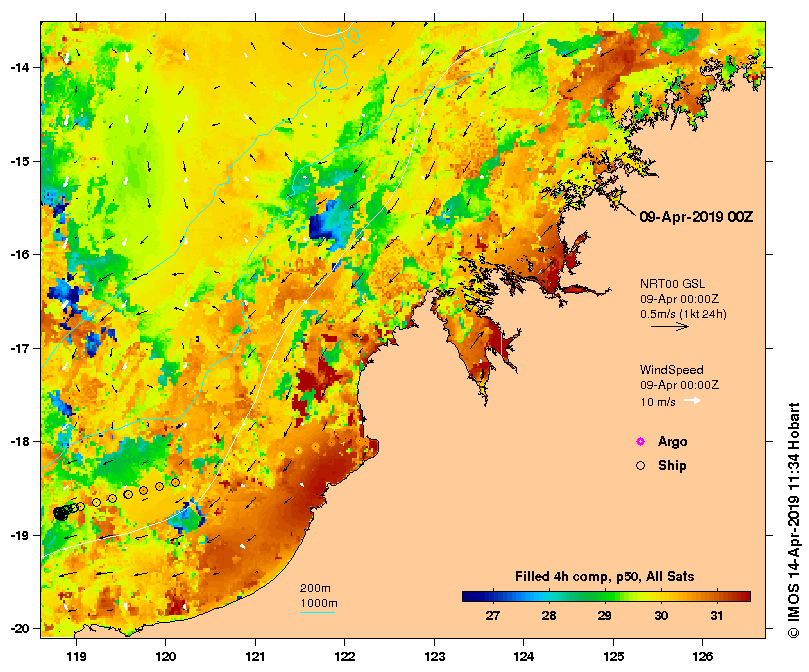
Task: Click the WindSpeed '09-Apr 00:00Z' timestamp
Action: tap(679, 385)
